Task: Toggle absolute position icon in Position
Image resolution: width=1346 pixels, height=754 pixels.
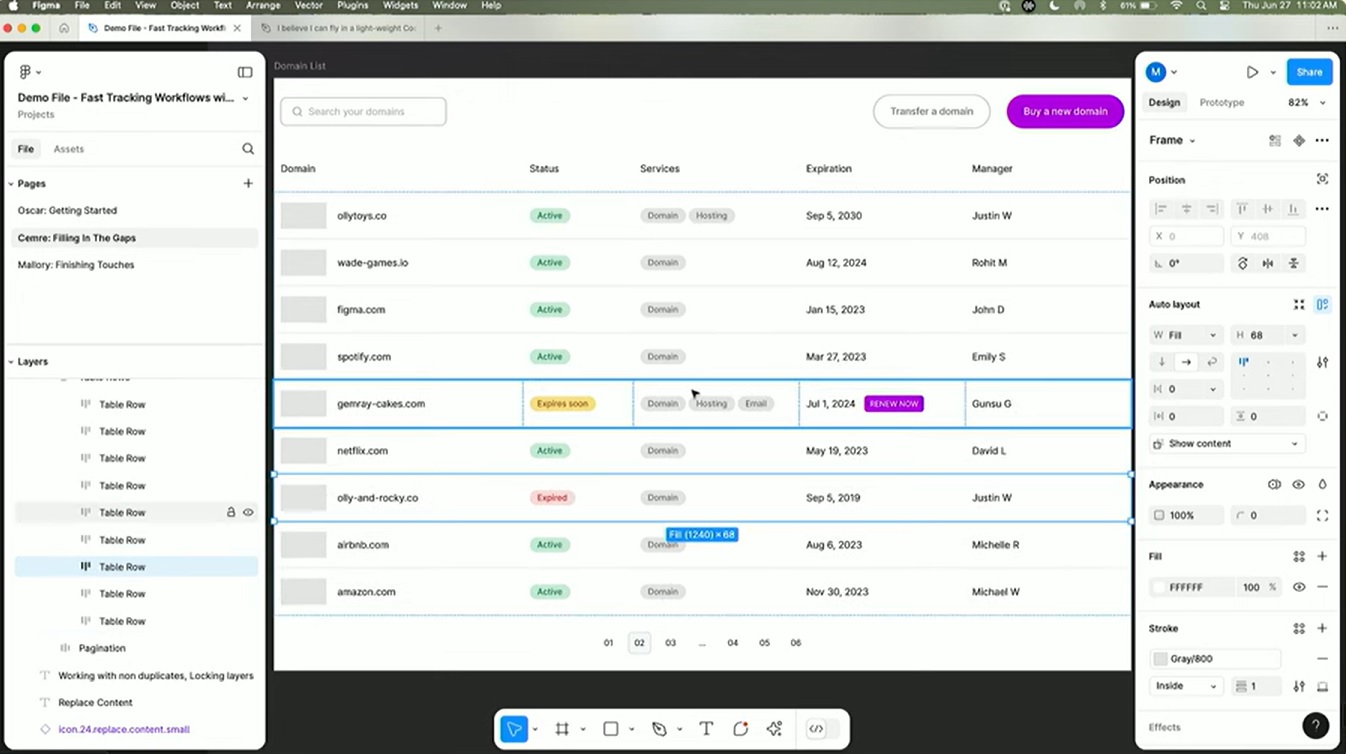Action: pyautogui.click(x=1322, y=179)
